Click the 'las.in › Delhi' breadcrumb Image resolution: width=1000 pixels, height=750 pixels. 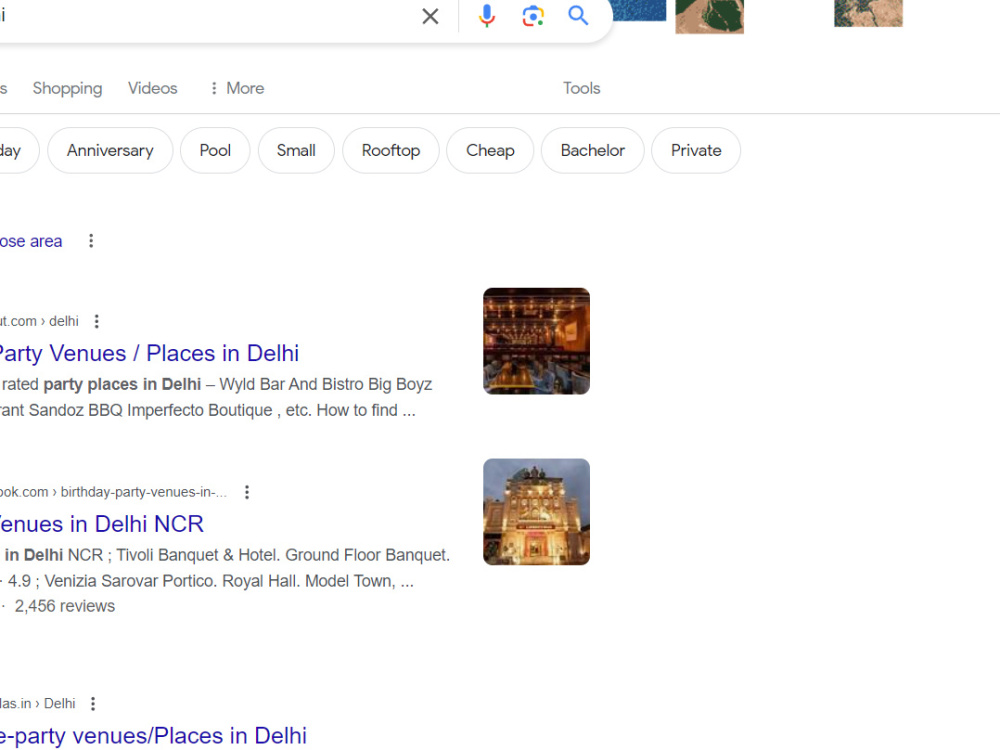[38, 703]
